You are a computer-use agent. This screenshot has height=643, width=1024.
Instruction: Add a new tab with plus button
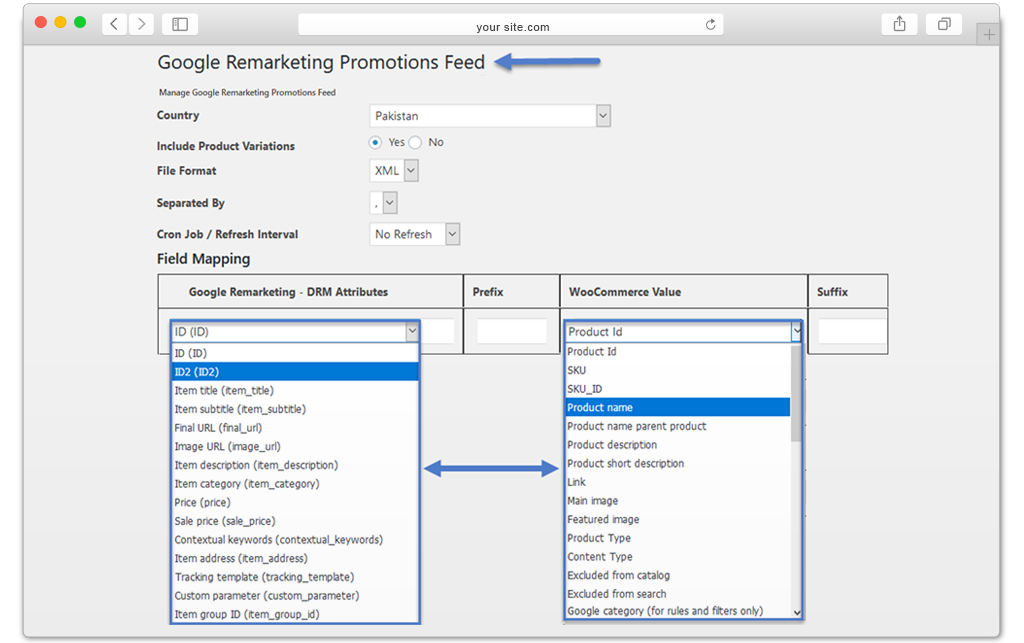[989, 35]
